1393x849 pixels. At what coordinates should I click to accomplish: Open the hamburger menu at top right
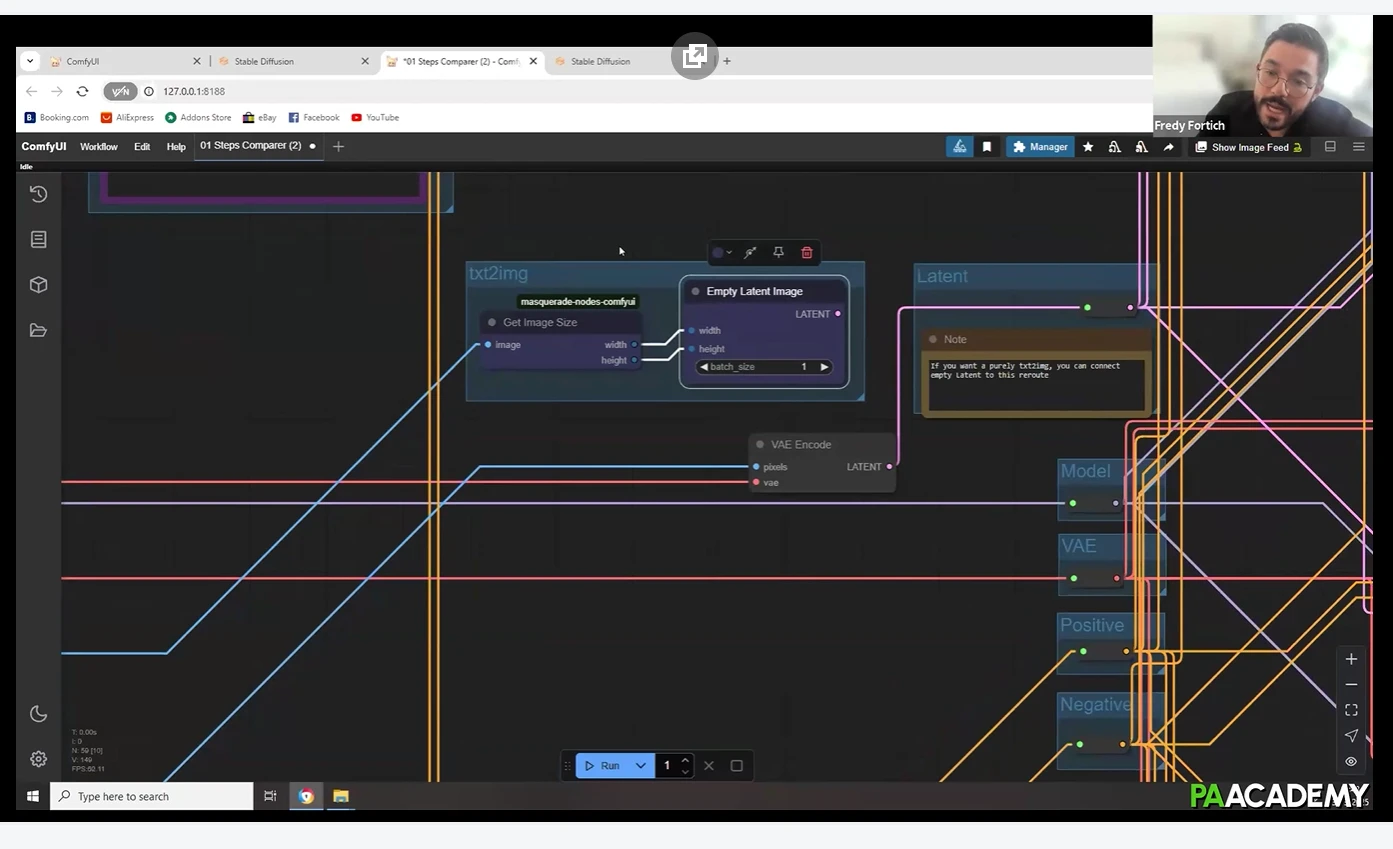tap(1358, 146)
